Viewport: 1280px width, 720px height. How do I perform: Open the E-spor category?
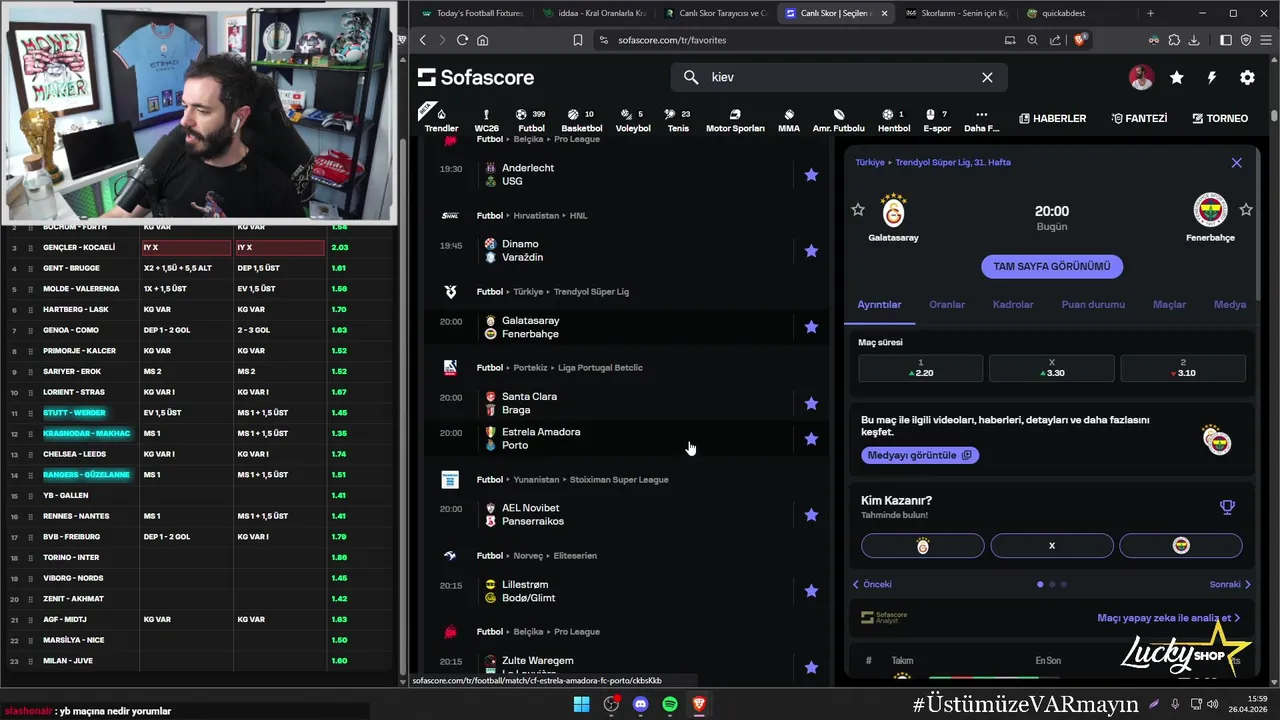click(937, 120)
